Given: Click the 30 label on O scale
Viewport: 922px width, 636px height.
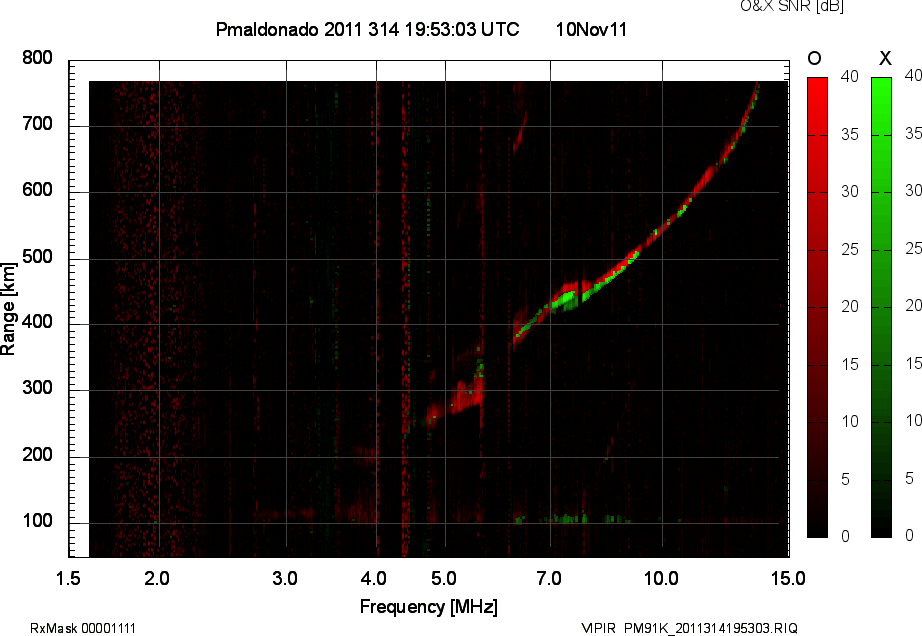Looking at the screenshot, I should (850, 192).
